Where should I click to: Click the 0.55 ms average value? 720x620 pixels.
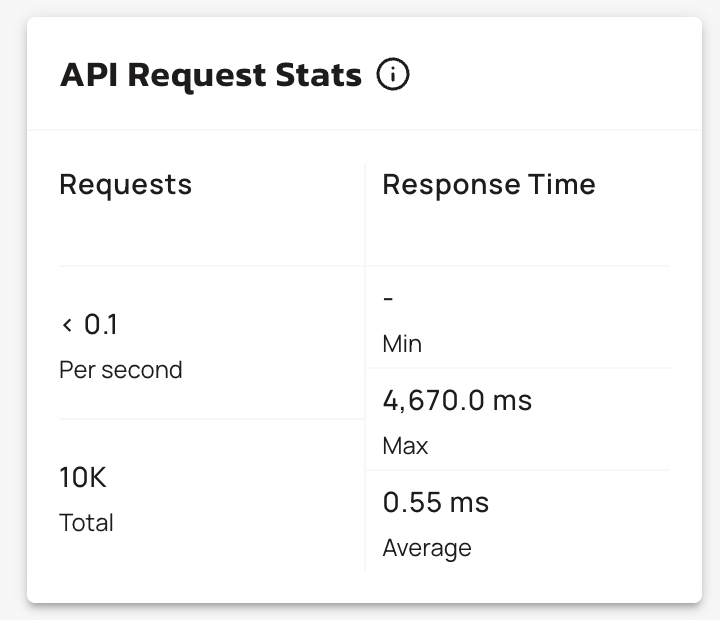click(x=435, y=502)
